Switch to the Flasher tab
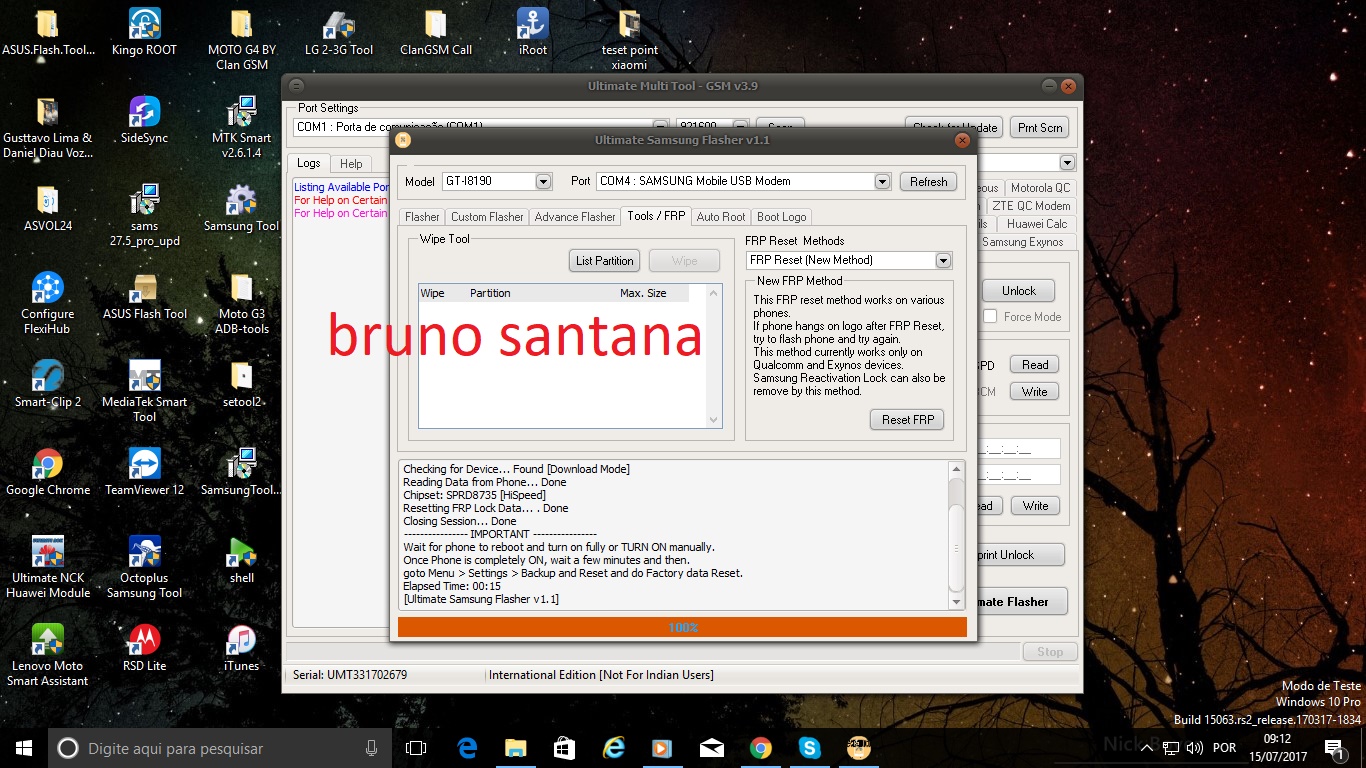This screenshot has width=1366, height=768. (x=422, y=217)
